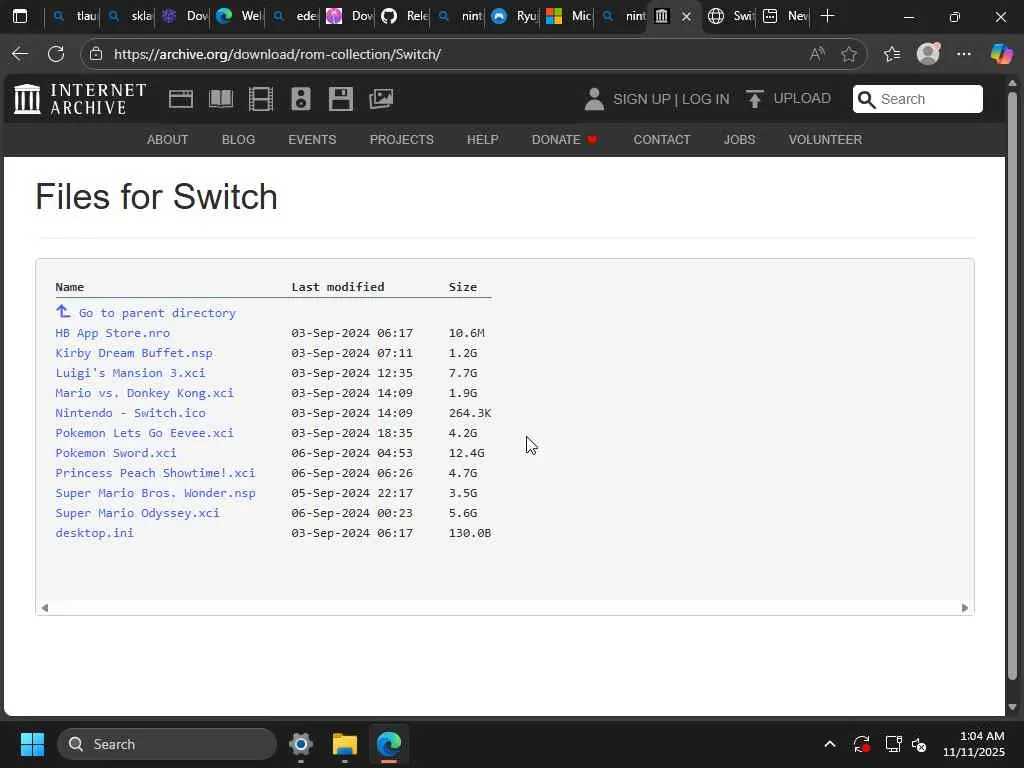Add page to favorites star icon
This screenshot has width=1024, height=768.
click(x=848, y=54)
